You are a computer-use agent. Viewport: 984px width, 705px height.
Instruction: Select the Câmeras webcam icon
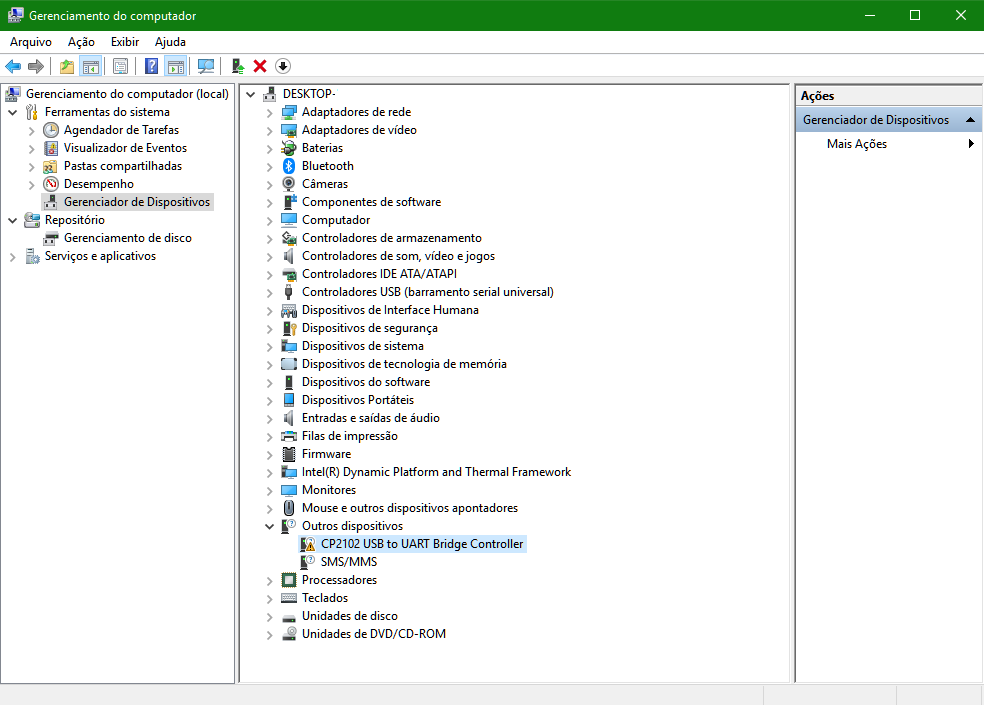click(289, 184)
